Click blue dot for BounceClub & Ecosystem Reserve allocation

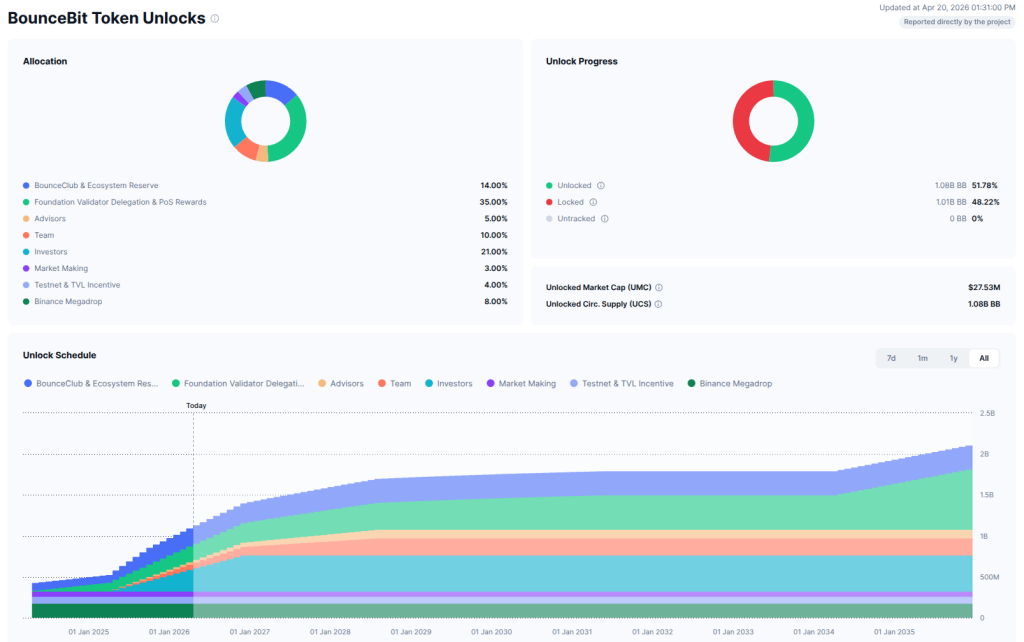coord(26,185)
